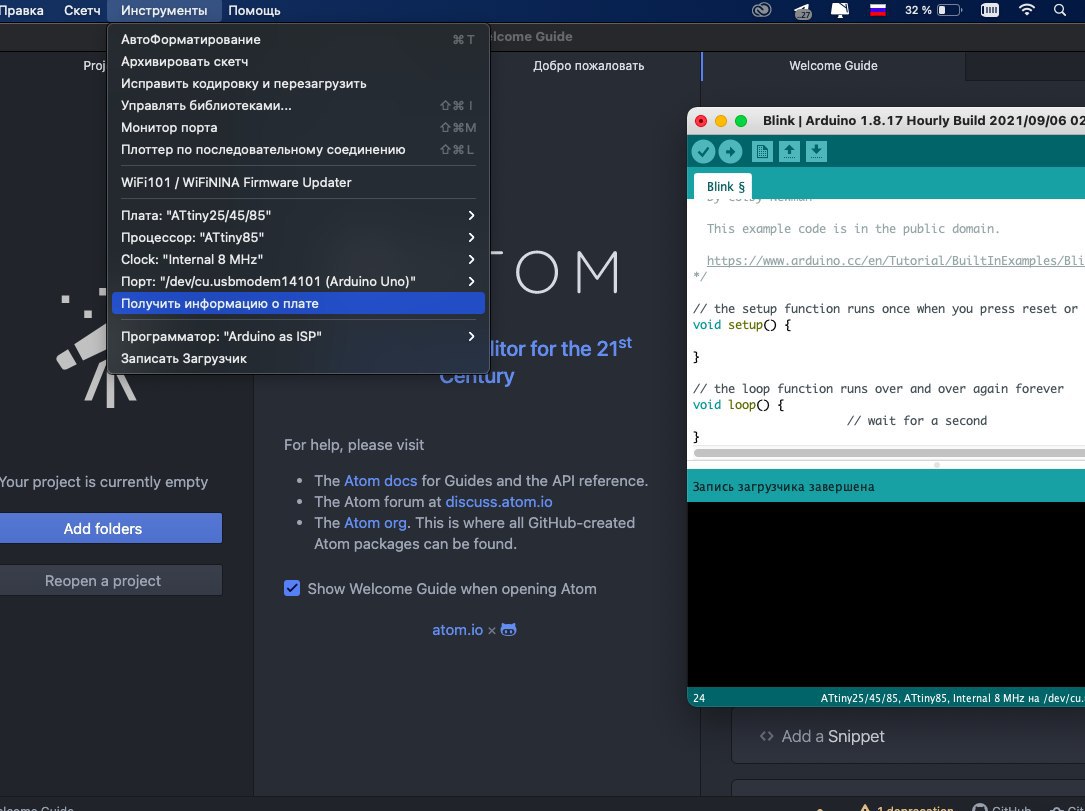Image resolution: width=1085 pixels, height=811 pixels.
Task: Open Плоттер по последовательному соединению
Action: pyautogui.click(x=298, y=150)
